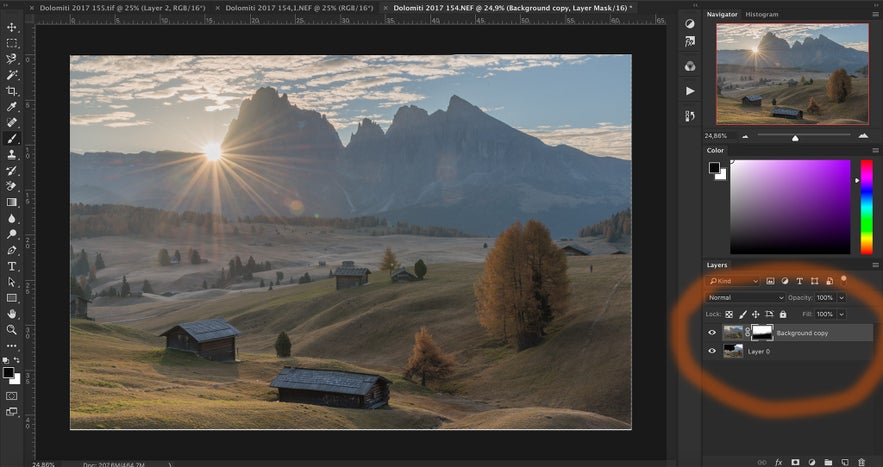Hide the Background copy layer
The width and height of the screenshot is (883, 467).
pyautogui.click(x=712, y=332)
